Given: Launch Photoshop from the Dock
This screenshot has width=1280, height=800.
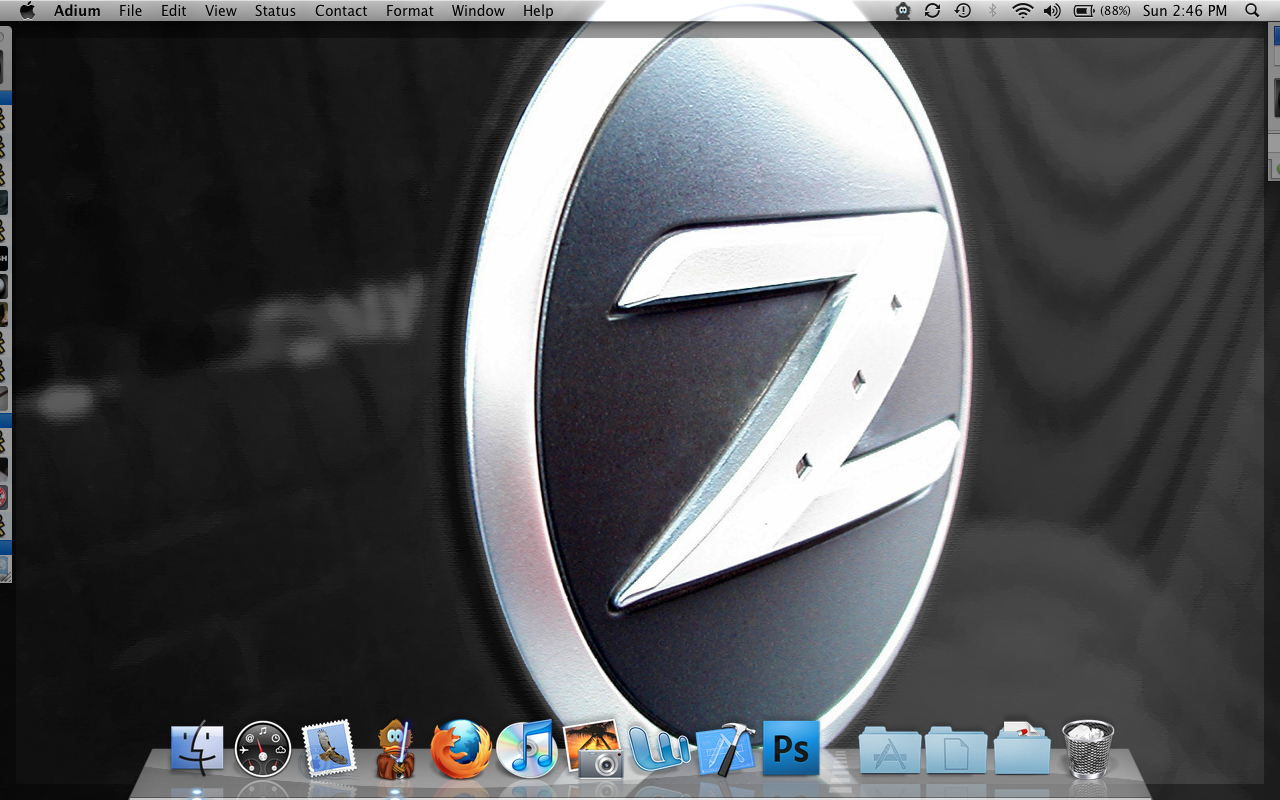Looking at the screenshot, I should 791,748.
